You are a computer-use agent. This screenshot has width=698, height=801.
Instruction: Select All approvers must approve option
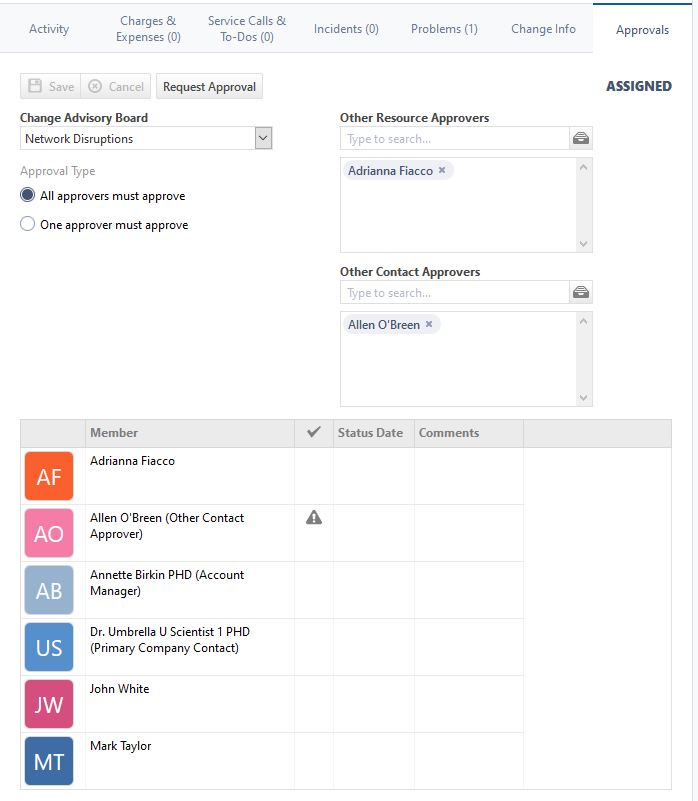(x=28, y=196)
